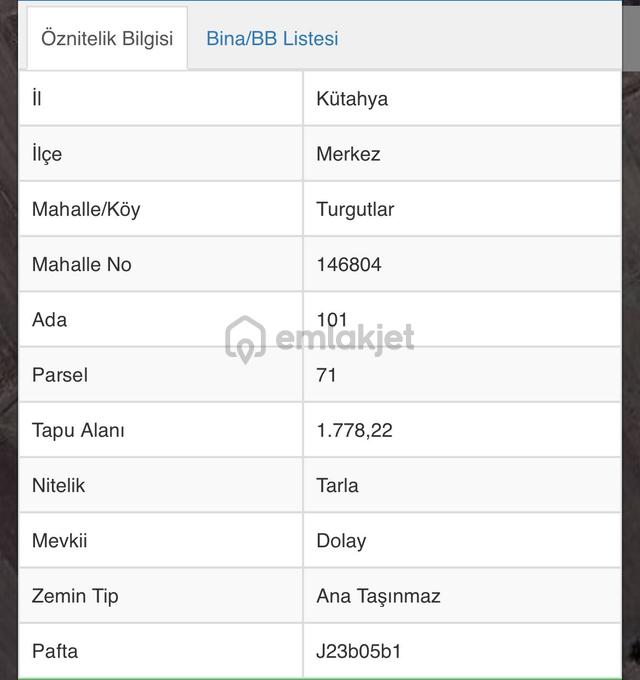Click the emlakjet house logo watermark
Image resolution: width=640 pixels, height=680 pixels.
pyautogui.click(x=245, y=340)
